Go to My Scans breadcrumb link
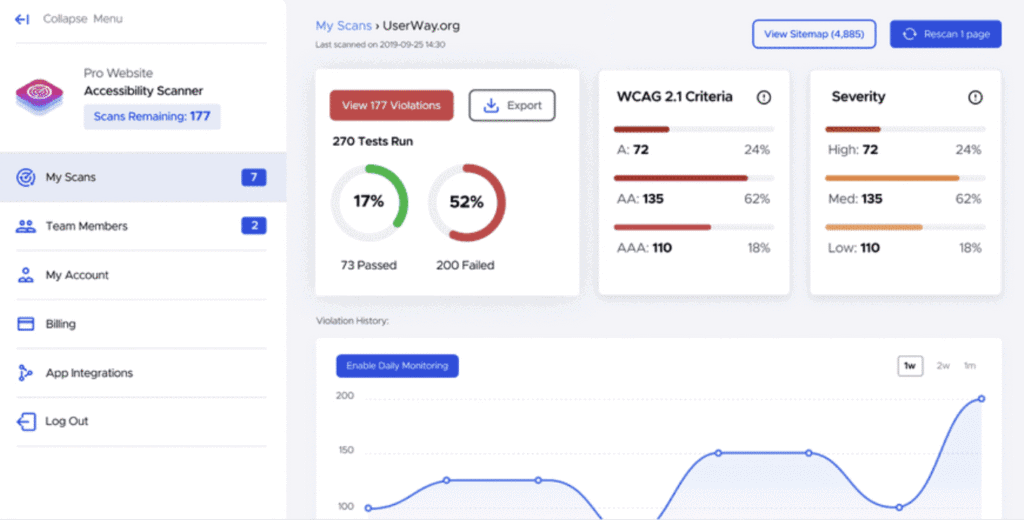This screenshot has height=520, width=1024. coord(343,26)
